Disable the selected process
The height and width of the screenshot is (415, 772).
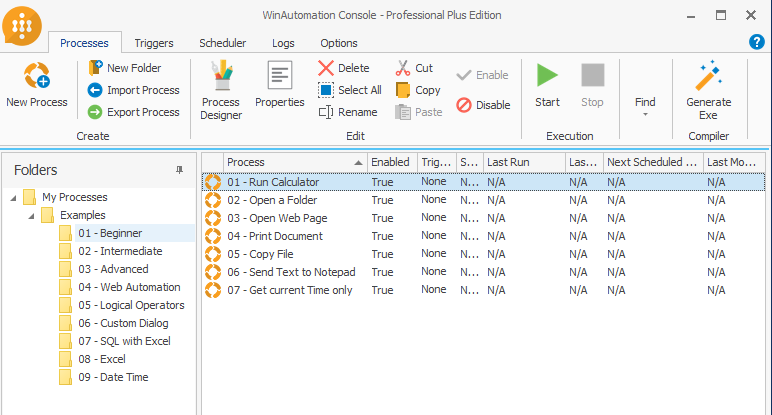click(483, 105)
